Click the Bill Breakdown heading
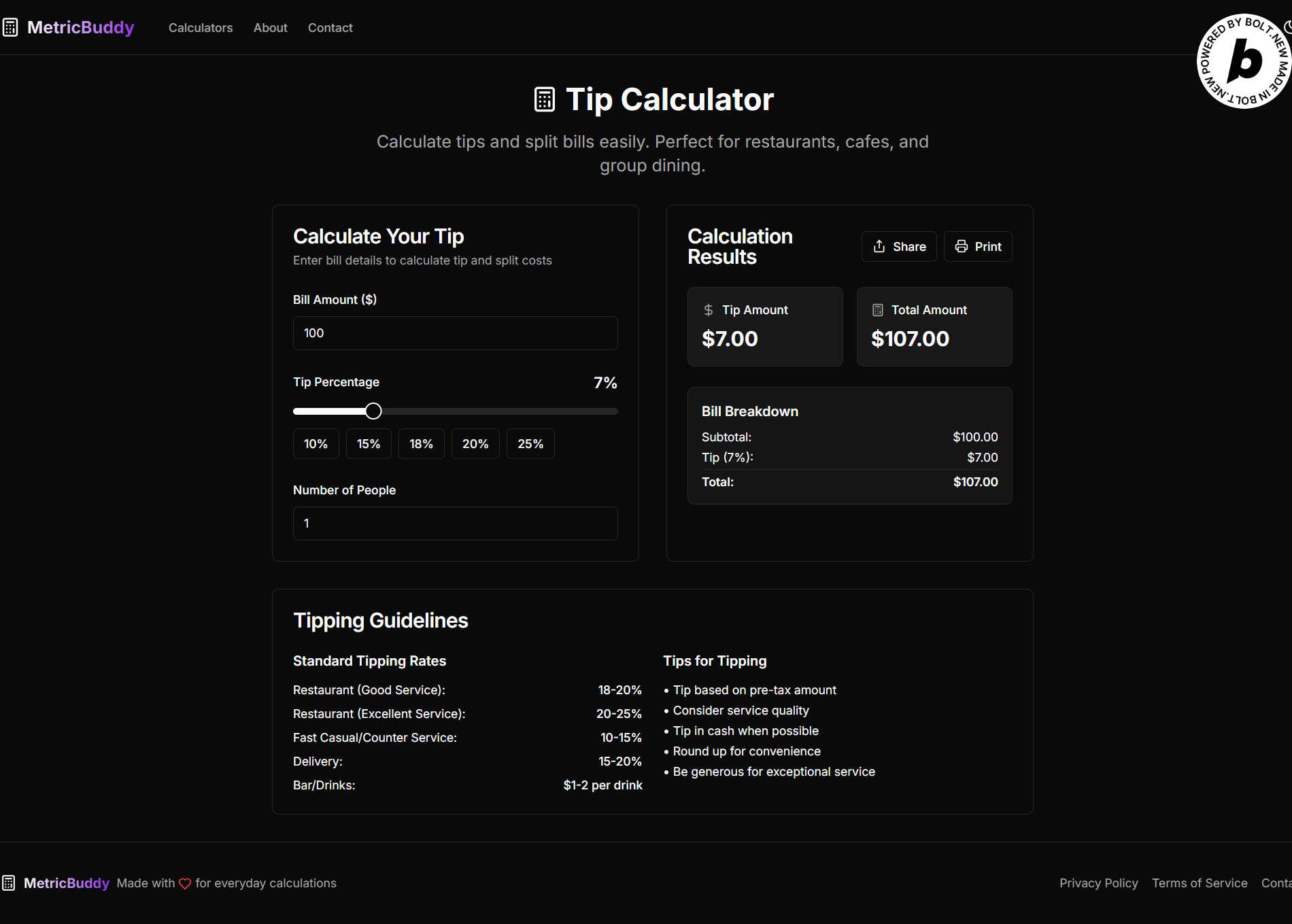The image size is (1292, 924). click(x=750, y=411)
